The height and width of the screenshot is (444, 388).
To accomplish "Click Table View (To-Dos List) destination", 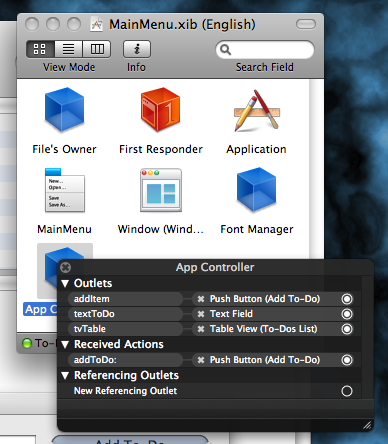I will (x=263, y=329).
